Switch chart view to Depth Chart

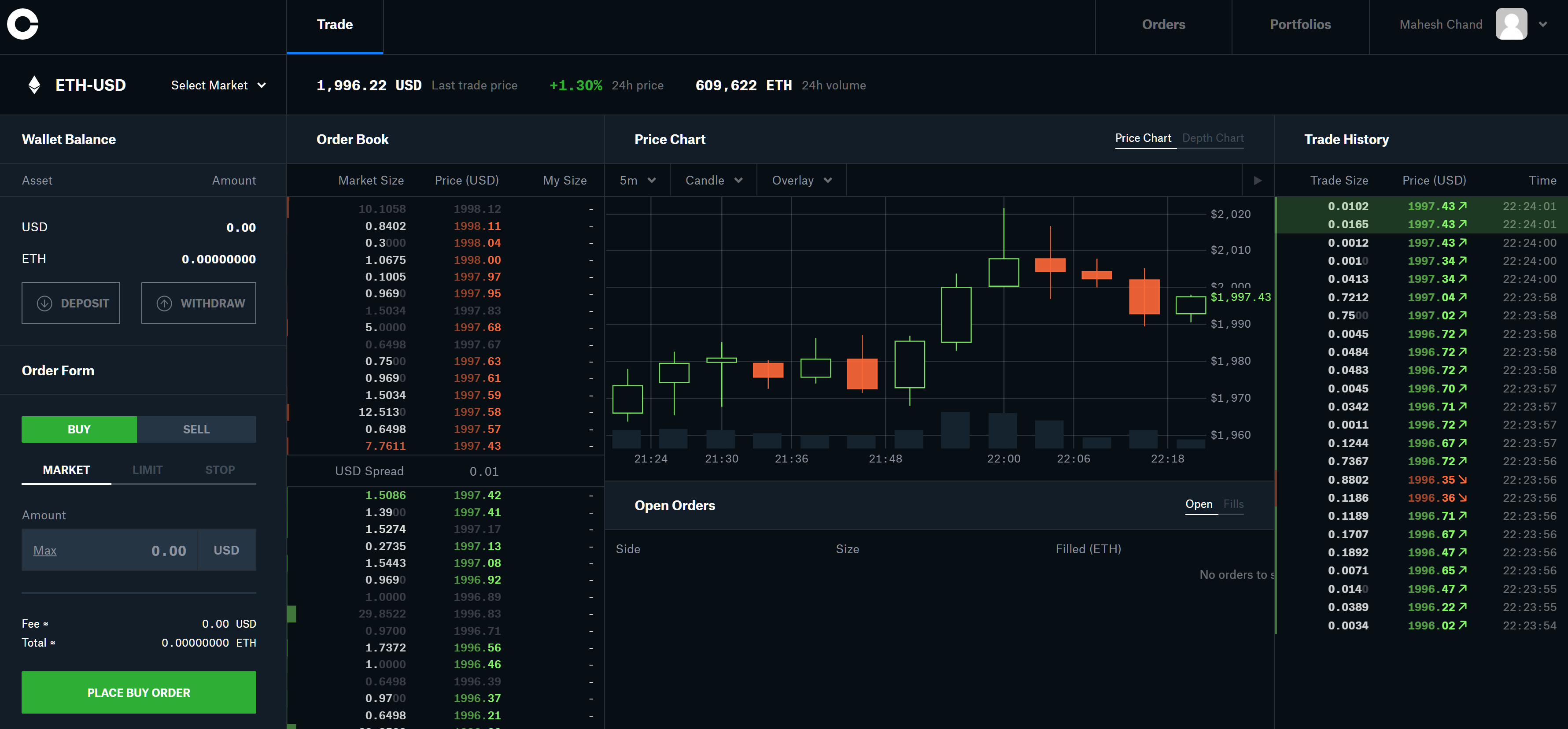click(x=1213, y=138)
